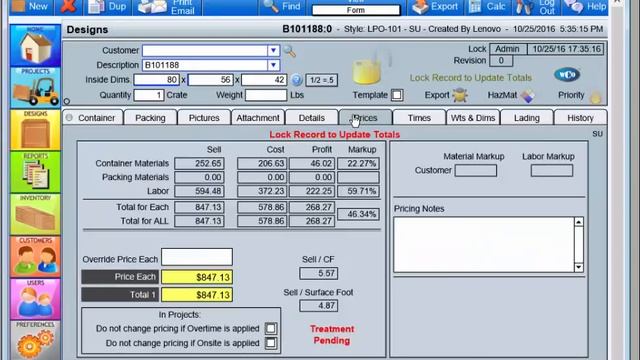Switch to the History tab
The width and height of the screenshot is (640, 360).
tap(580, 118)
